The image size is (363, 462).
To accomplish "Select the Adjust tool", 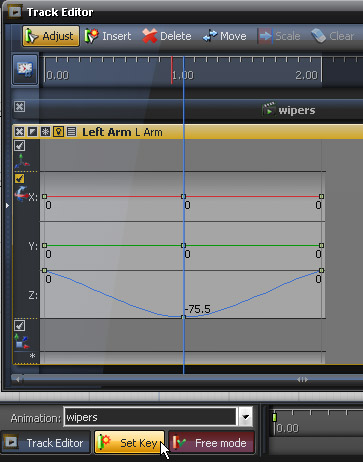I will click(x=51, y=36).
